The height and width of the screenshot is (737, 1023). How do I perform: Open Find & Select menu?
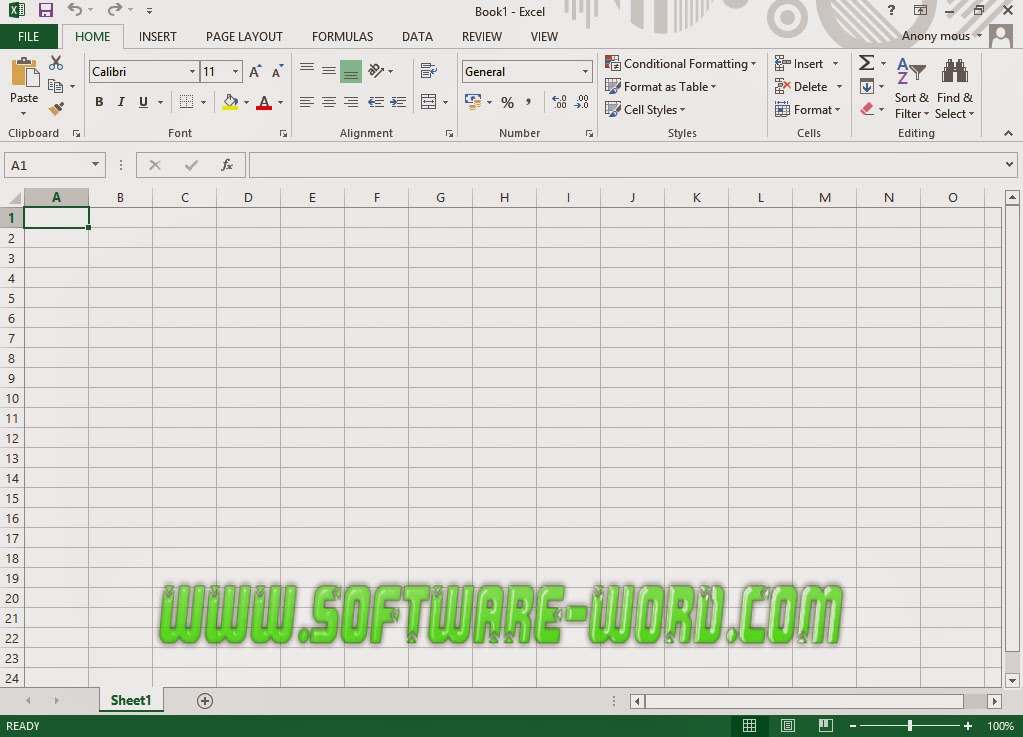(x=954, y=89)
